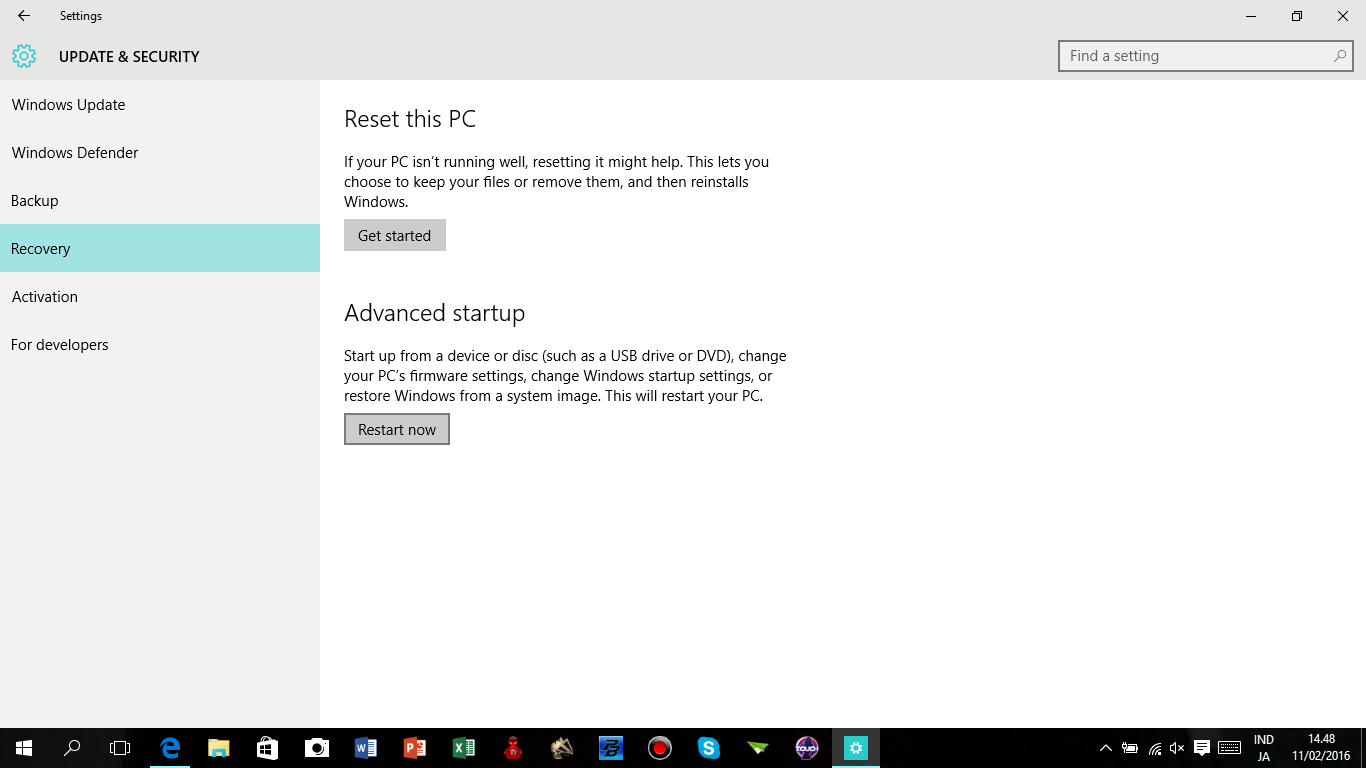Open Microsoft Word from the taskbar
1366x768 pixels.
(x=366, y=747)
